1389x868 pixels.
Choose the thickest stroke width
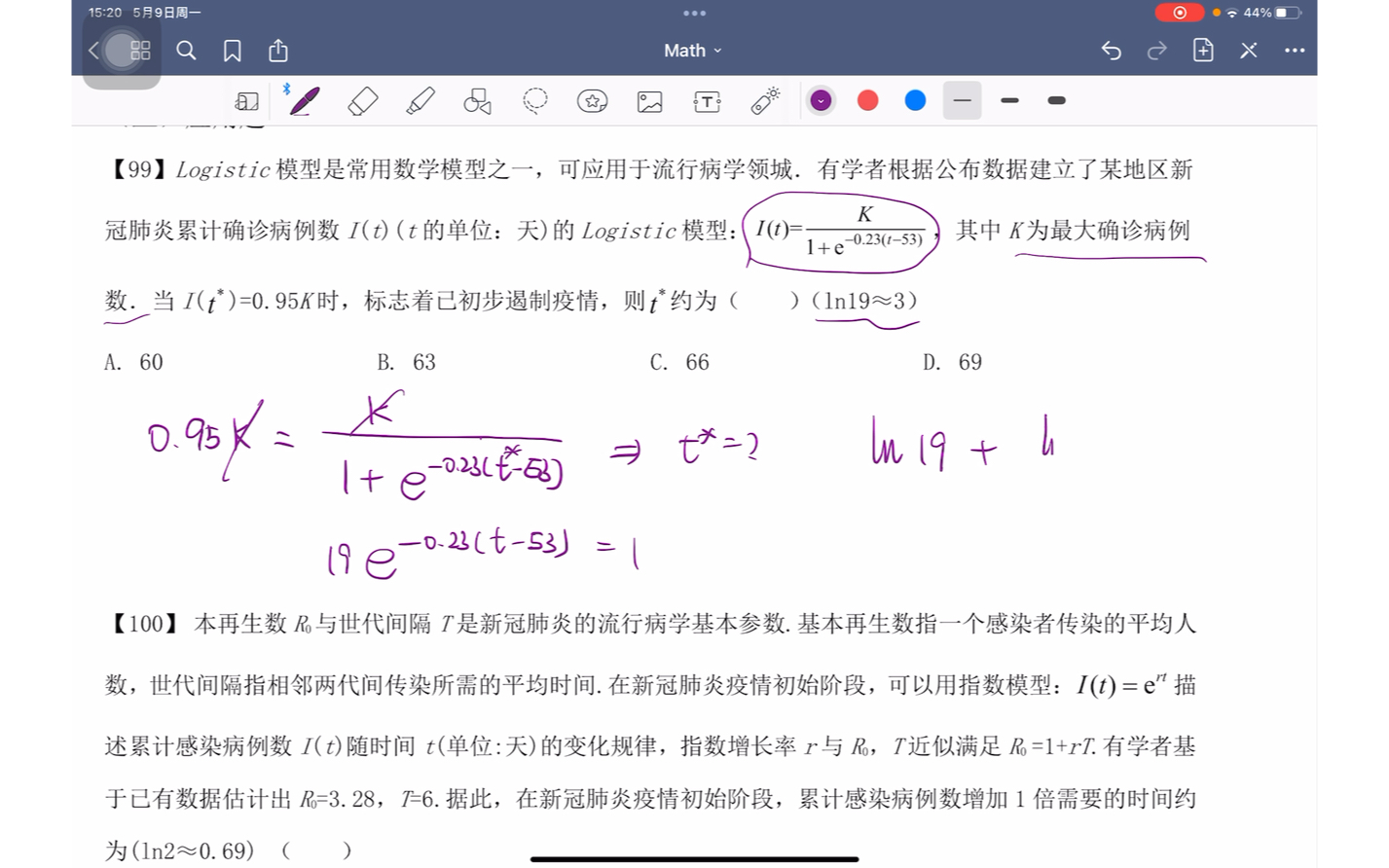click(x=1055, y=100)
